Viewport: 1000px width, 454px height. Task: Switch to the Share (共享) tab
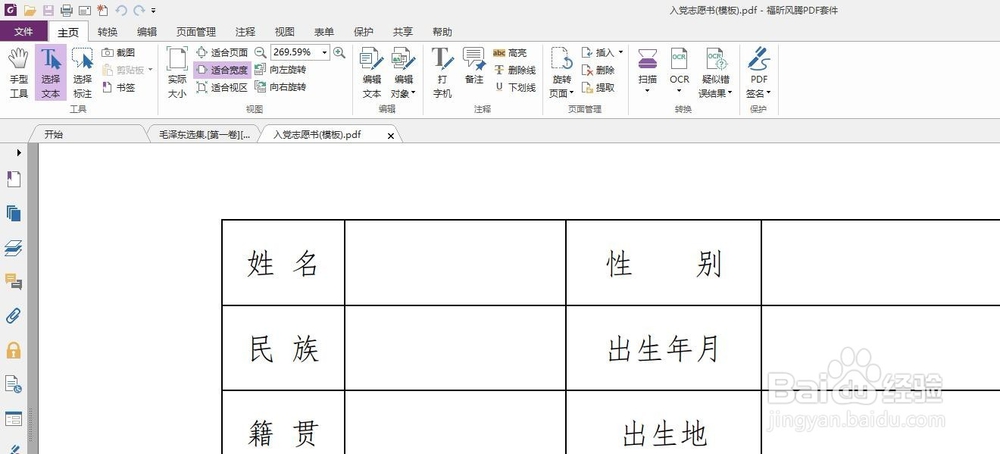402,32
